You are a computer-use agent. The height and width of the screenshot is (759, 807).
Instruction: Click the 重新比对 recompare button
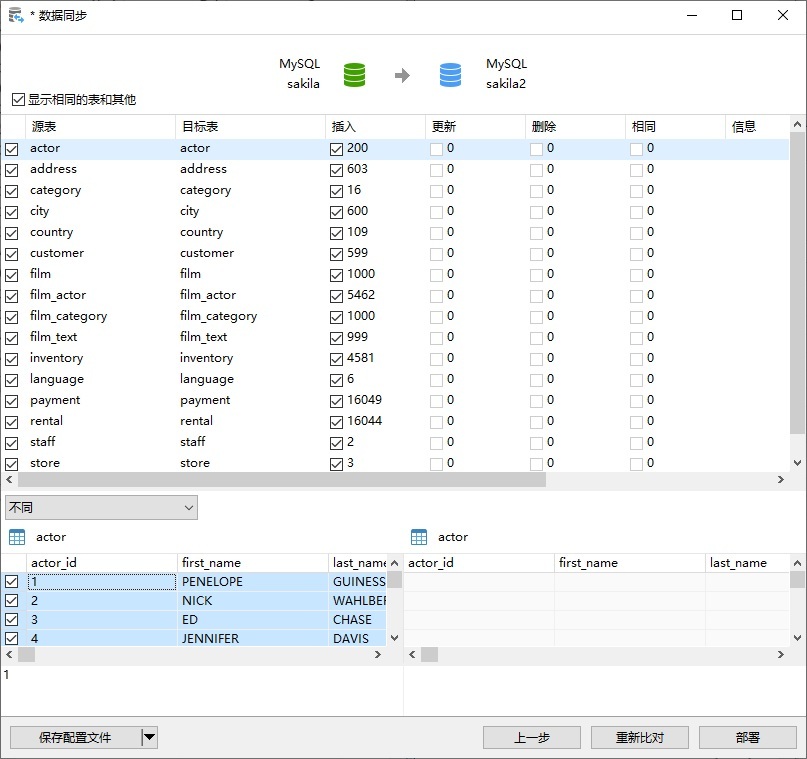click(x=640, y=737)
